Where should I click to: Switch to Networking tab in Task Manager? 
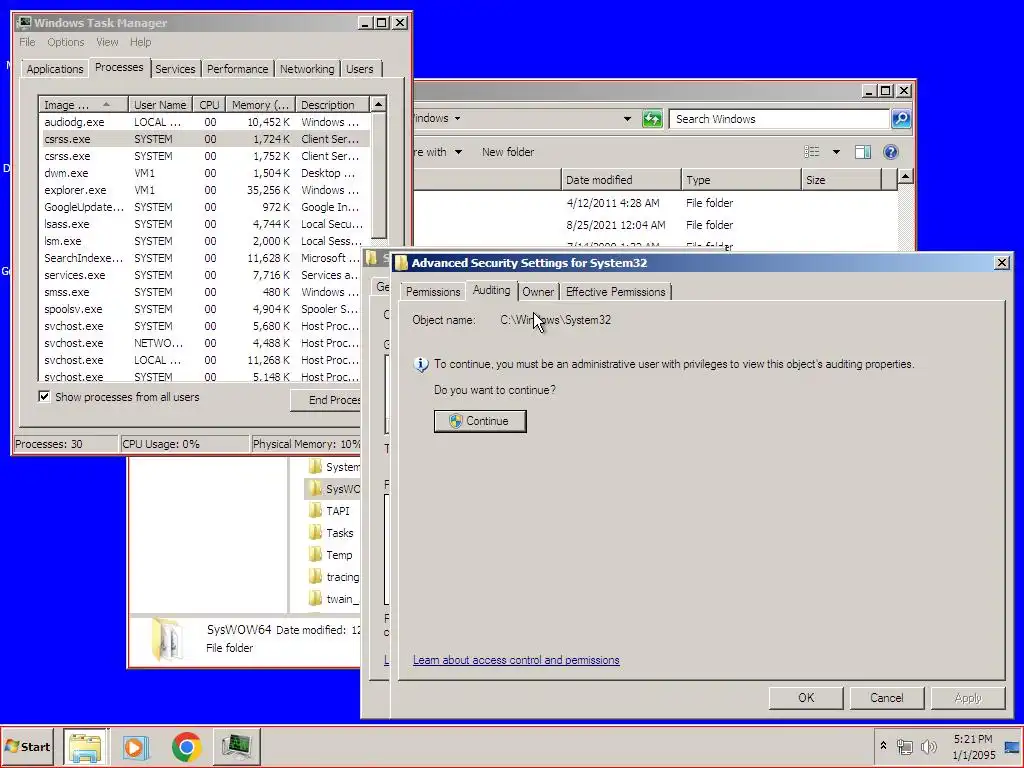pyautogui.click(x=307, y=69)
